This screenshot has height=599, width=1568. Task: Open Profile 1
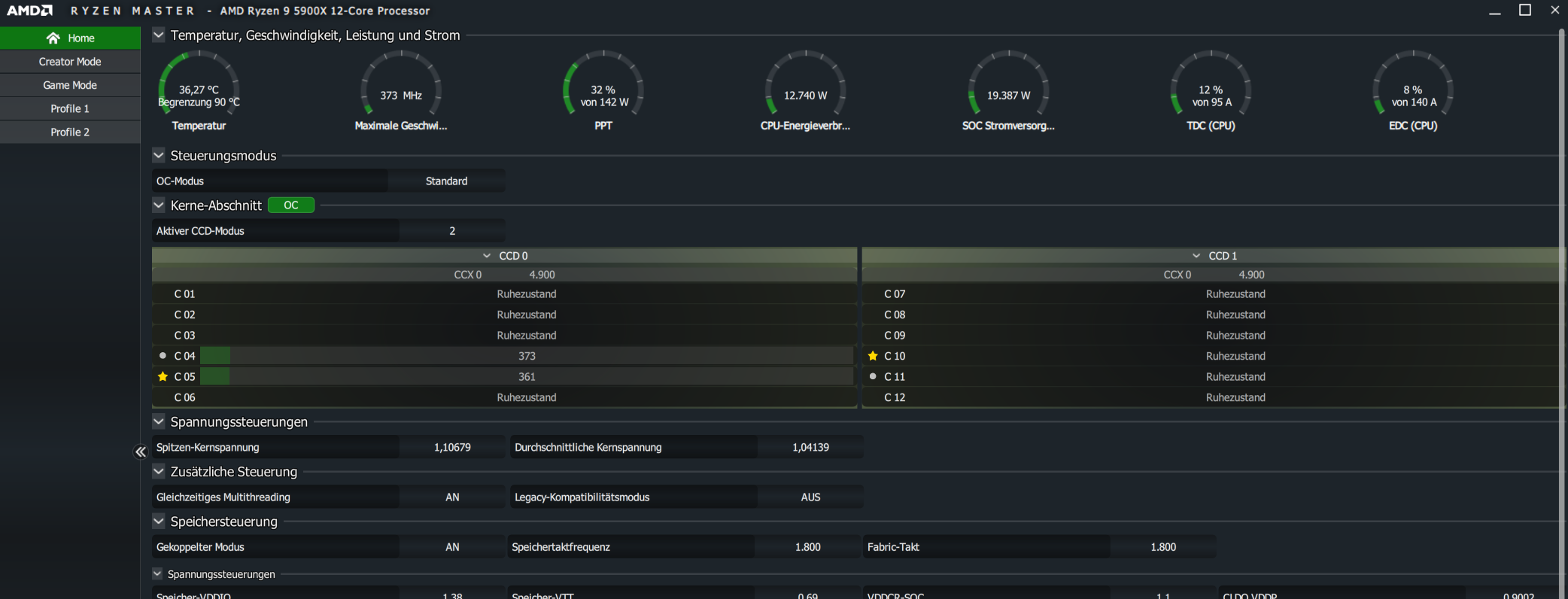(70, 108)
